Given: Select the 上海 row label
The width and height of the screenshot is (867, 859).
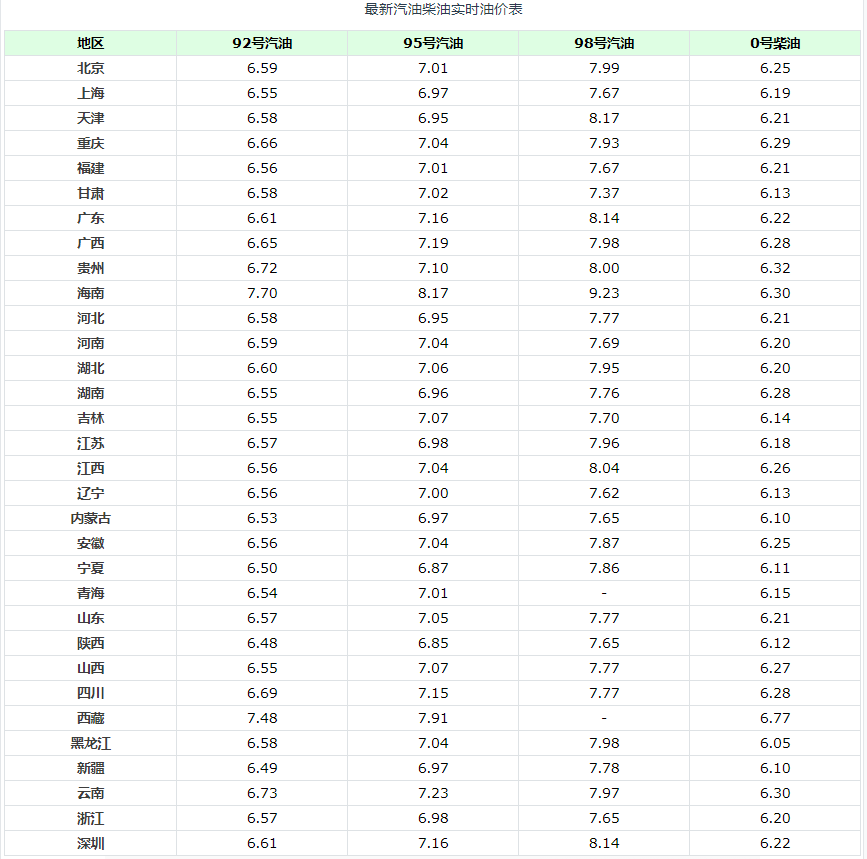Looking at the screenshot, I should click(91, 93).
